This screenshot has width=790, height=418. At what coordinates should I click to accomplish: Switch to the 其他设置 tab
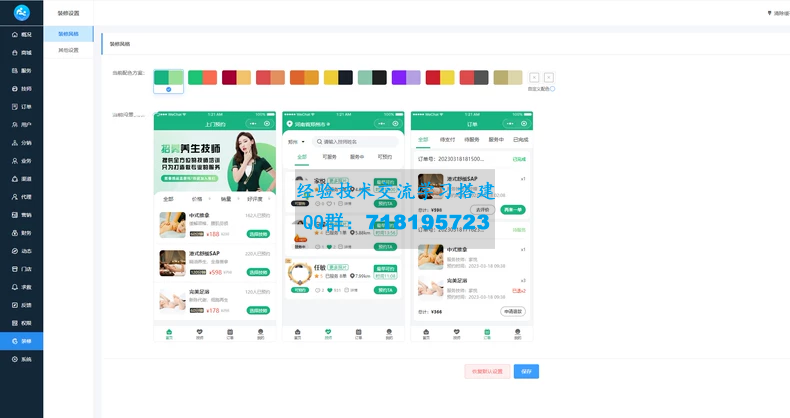click(x=69, y=49)
